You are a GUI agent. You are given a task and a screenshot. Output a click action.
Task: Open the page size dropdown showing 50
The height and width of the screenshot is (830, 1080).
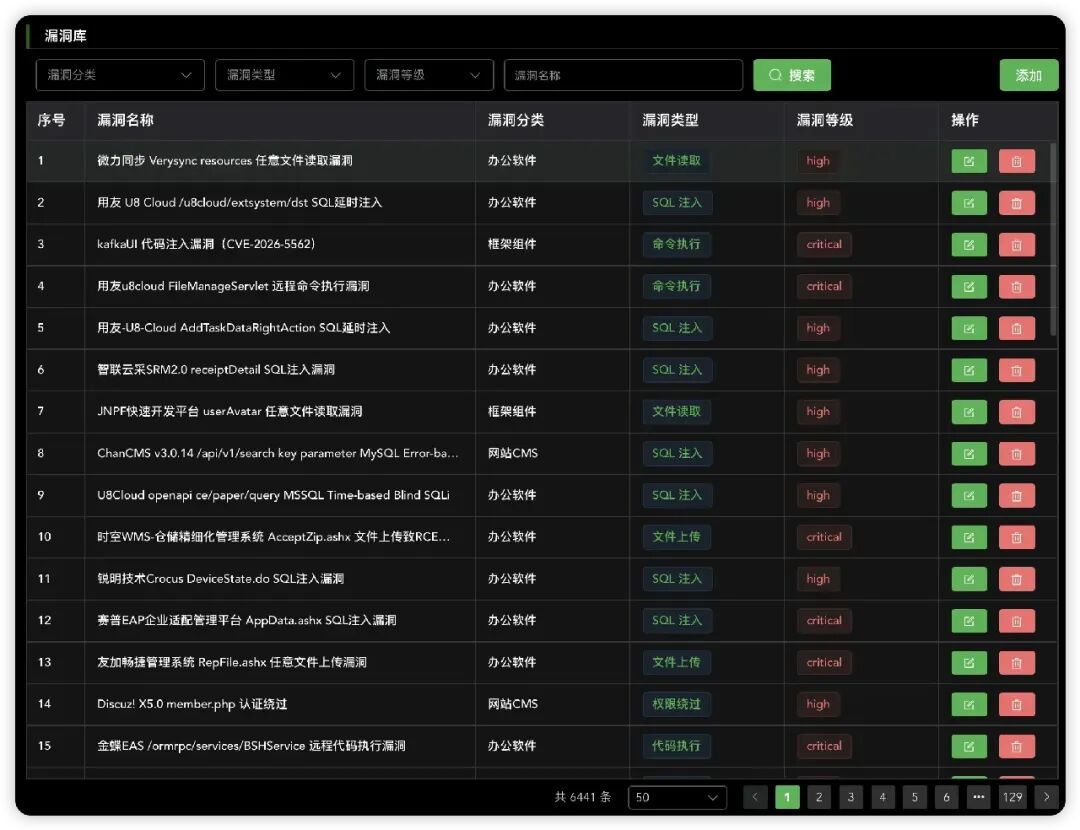tap(677, 797)
